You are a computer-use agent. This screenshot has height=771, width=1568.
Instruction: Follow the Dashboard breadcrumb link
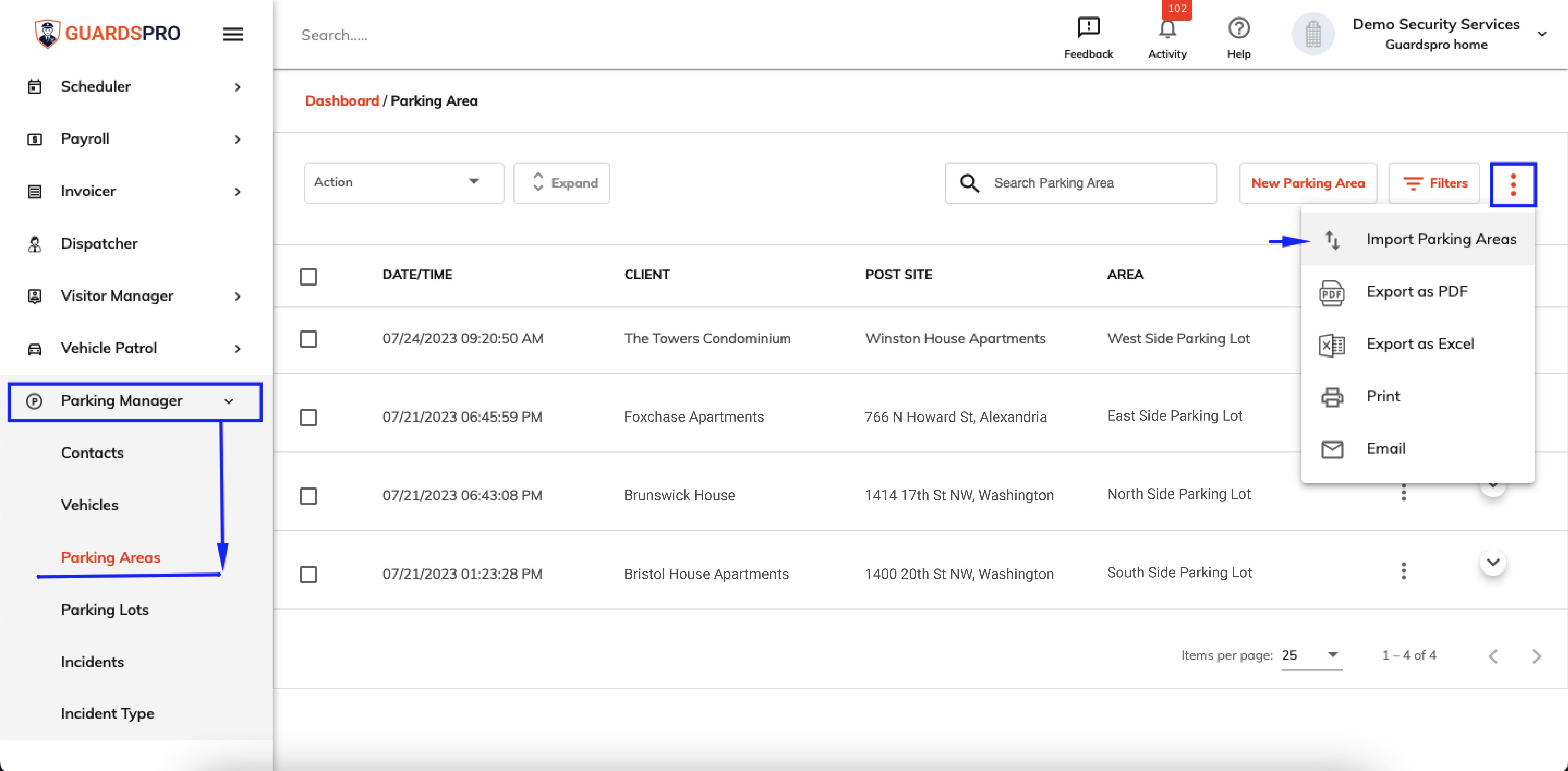pyautogui.click(x=342, y=100)
